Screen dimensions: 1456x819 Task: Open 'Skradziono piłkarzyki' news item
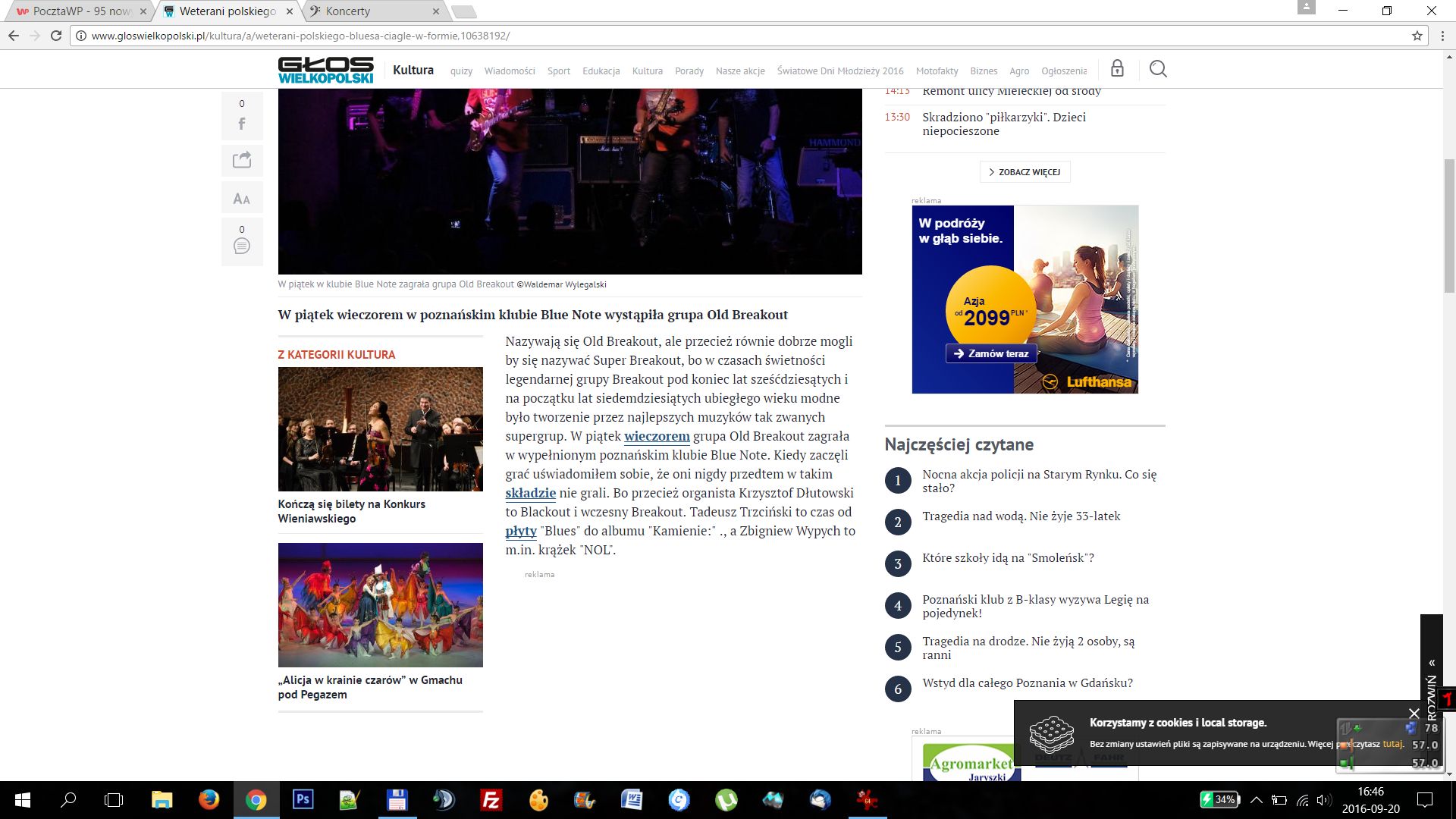click(1004, 124)
